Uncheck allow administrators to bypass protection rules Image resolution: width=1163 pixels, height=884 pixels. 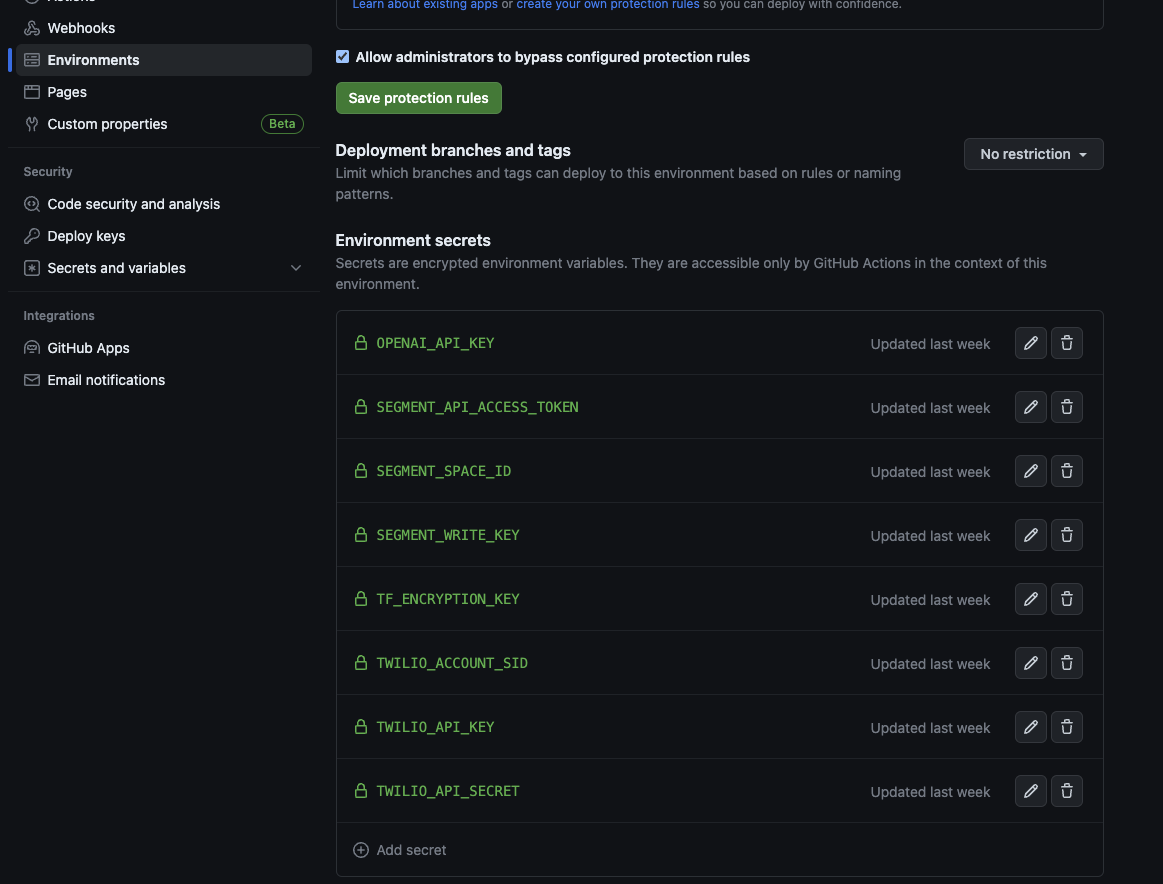pos(343,57)
